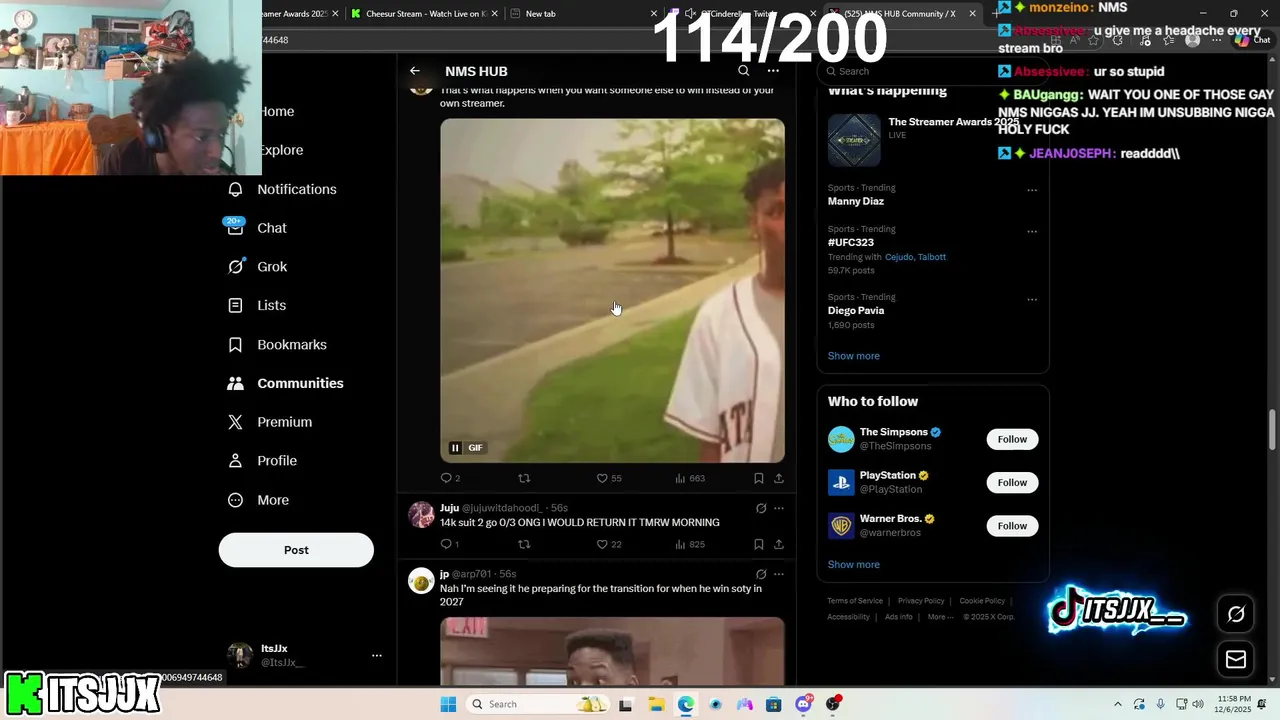The width and height of the screenshot is (1280, 720).
Task: Pause the GIF in the post
Action: coord(455,448)
